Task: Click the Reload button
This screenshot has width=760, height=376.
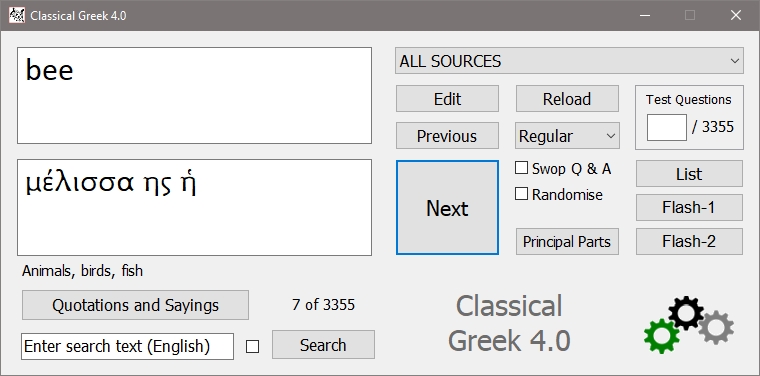Action: tap(567, 99)
